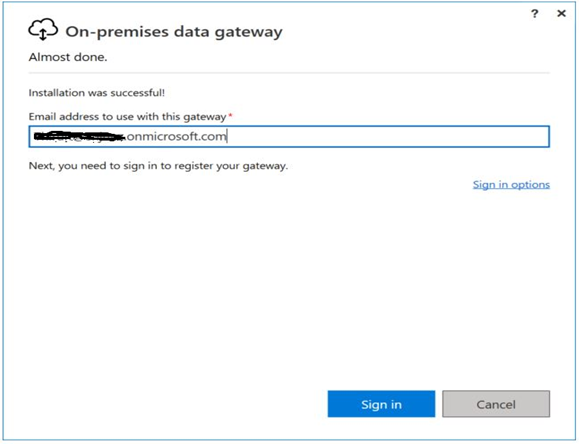Click the red required-field asterisk
Viewport: 579px width, 444px height.
(x=230, y=115)
